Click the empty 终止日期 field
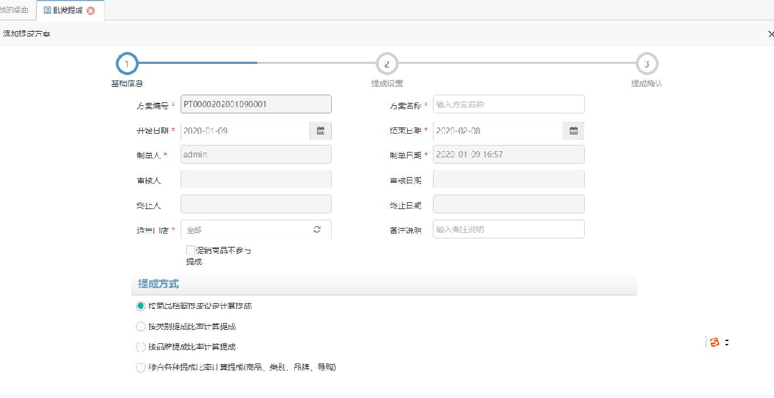The height and width of the screenshot is (398, 774). click(509, 204)
